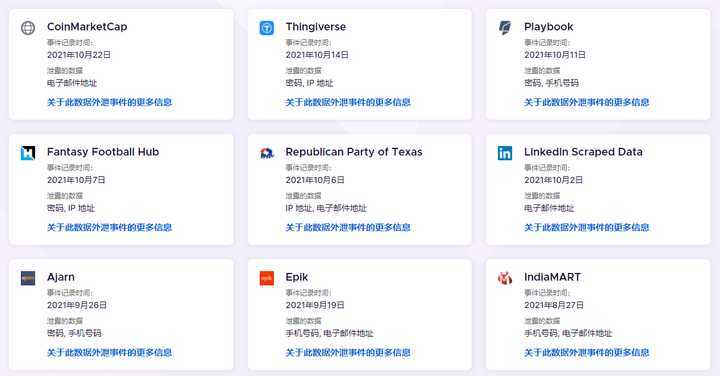Open more info link for CoinMarketCap breach
Image resolution: width=720 pixels, height=376 pixels.
tap(109, 102)
